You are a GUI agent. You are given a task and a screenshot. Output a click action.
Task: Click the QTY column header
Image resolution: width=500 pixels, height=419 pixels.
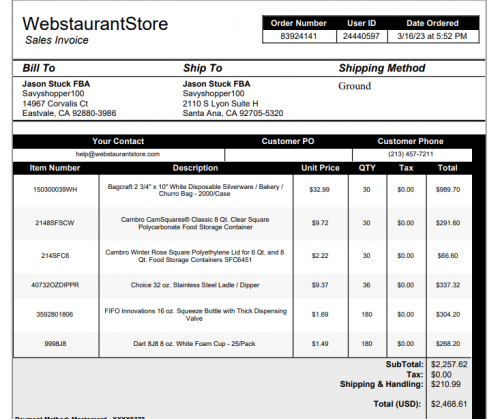[x=367, y=168]
